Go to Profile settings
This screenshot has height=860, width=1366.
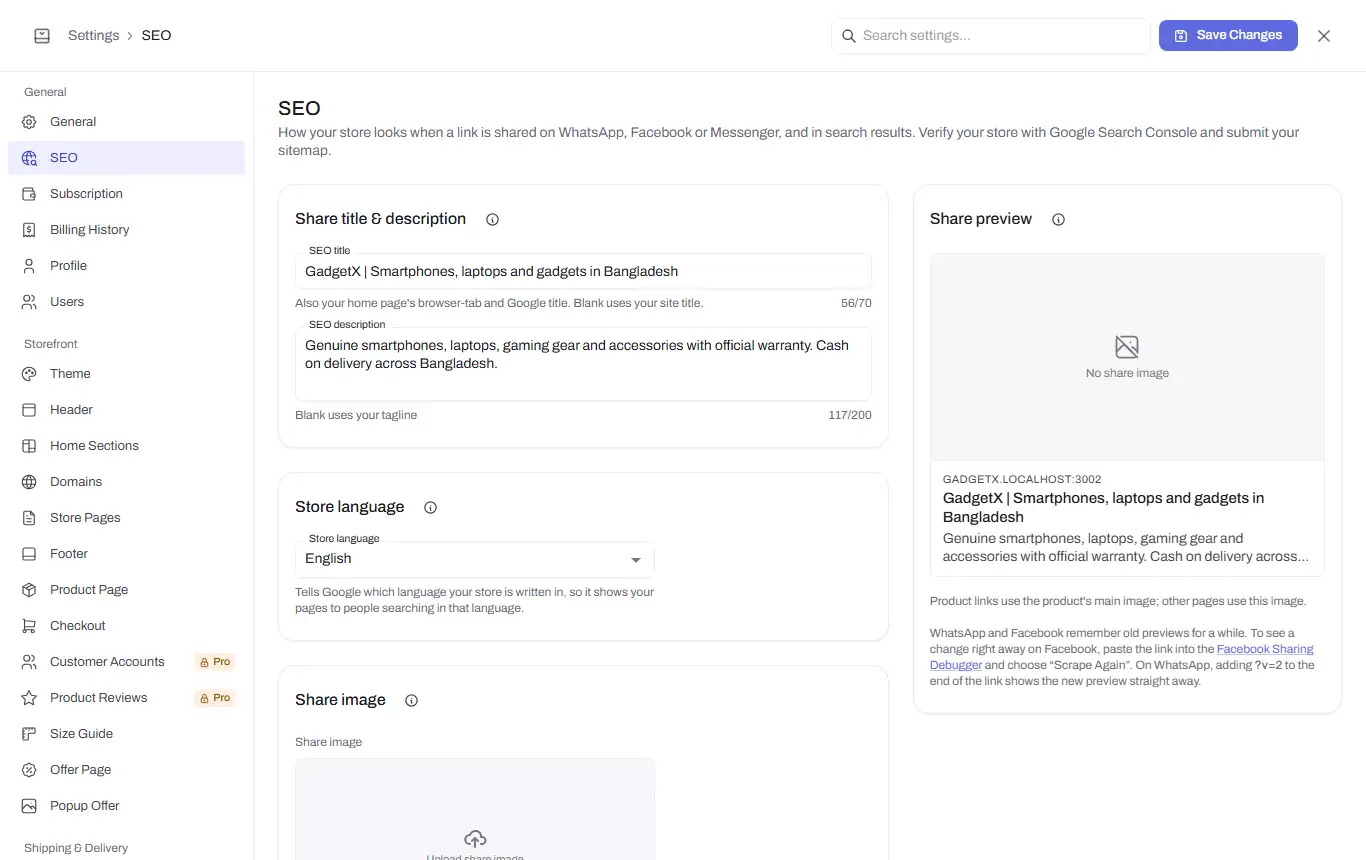pyautogui.click(x=126, y=266)
